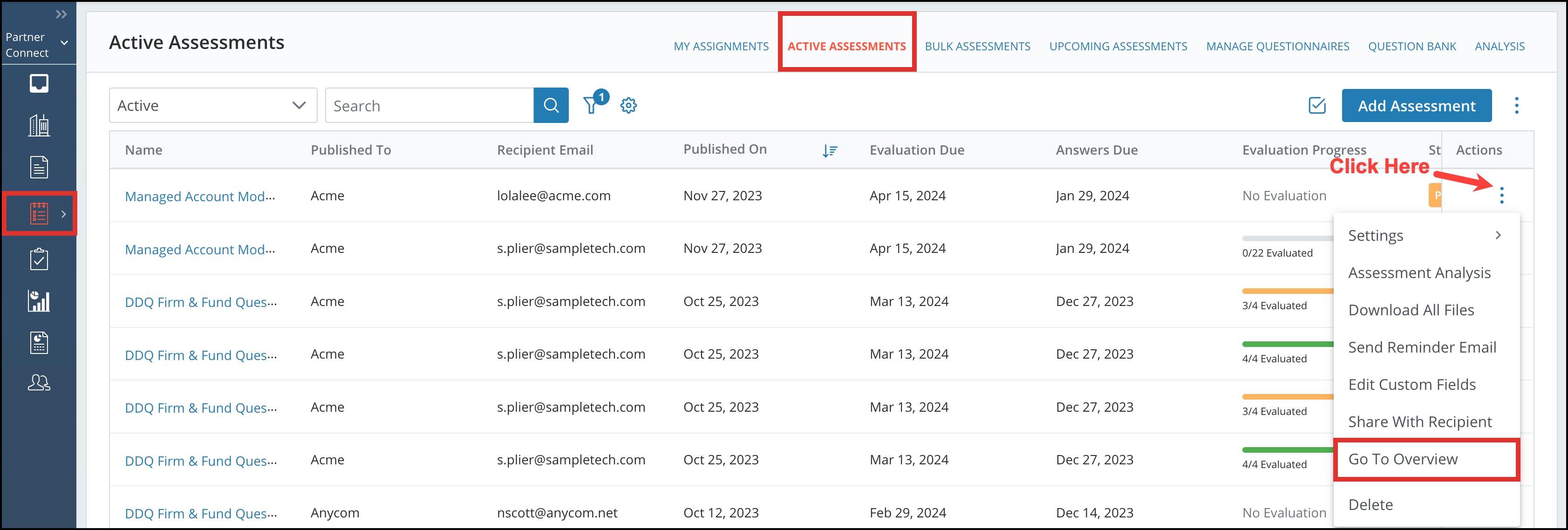Click the gear settings icon near search bar
Viewport: 1568px width, 530px height.
(629, 105)
